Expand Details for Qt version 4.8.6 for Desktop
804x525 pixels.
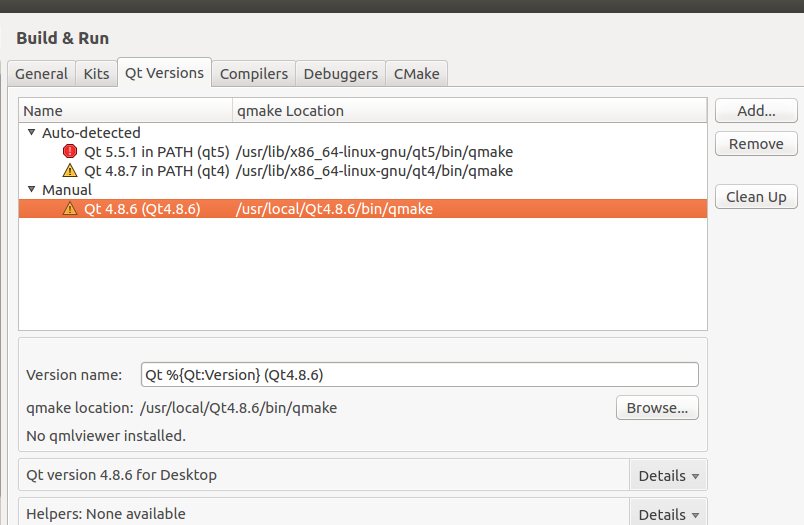(668, 476)
